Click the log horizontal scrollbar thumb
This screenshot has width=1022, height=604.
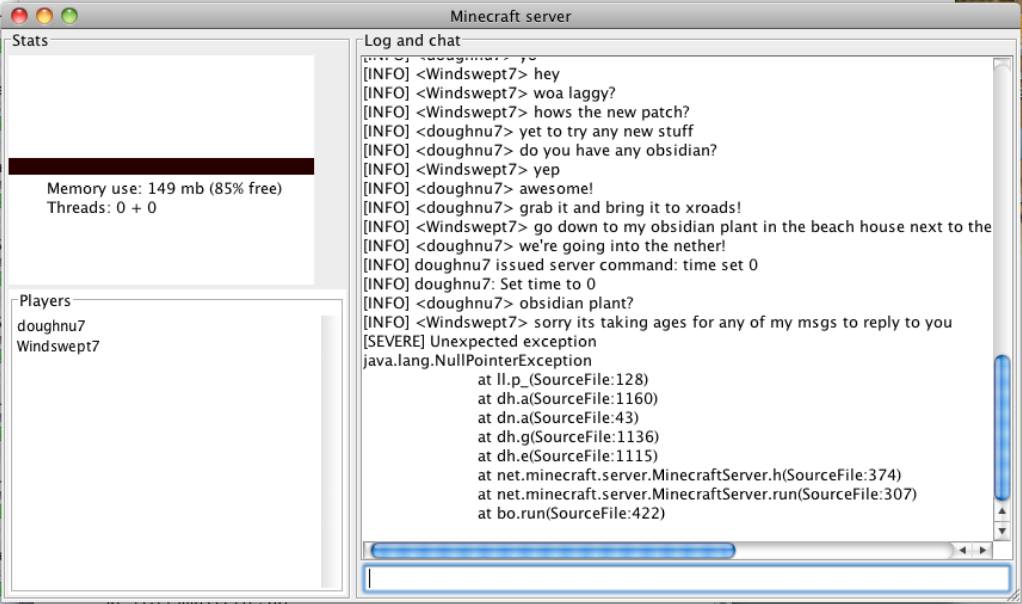(x=553, y=551)
